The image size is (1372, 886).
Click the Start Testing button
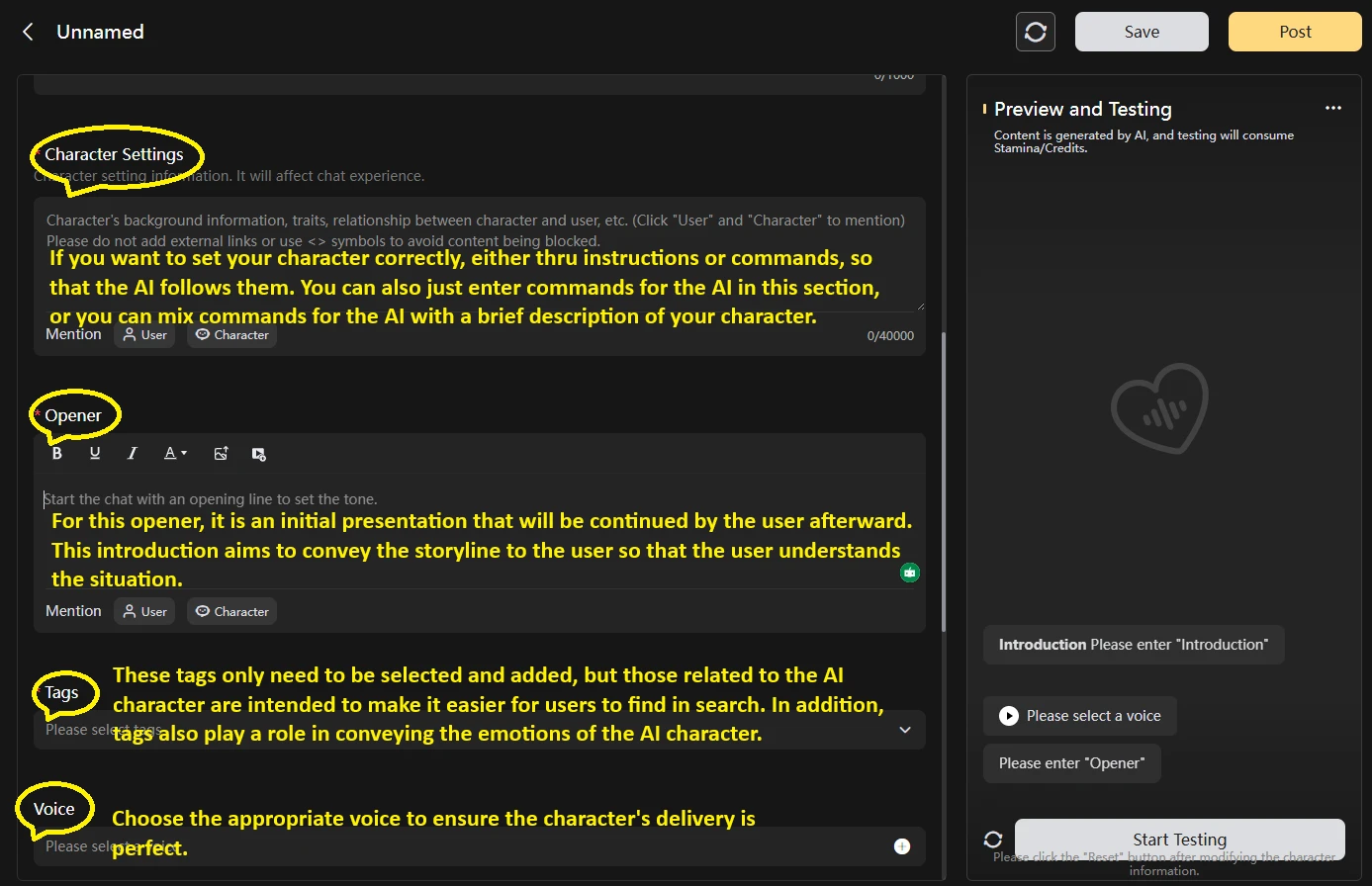[x=1179, y=840]
